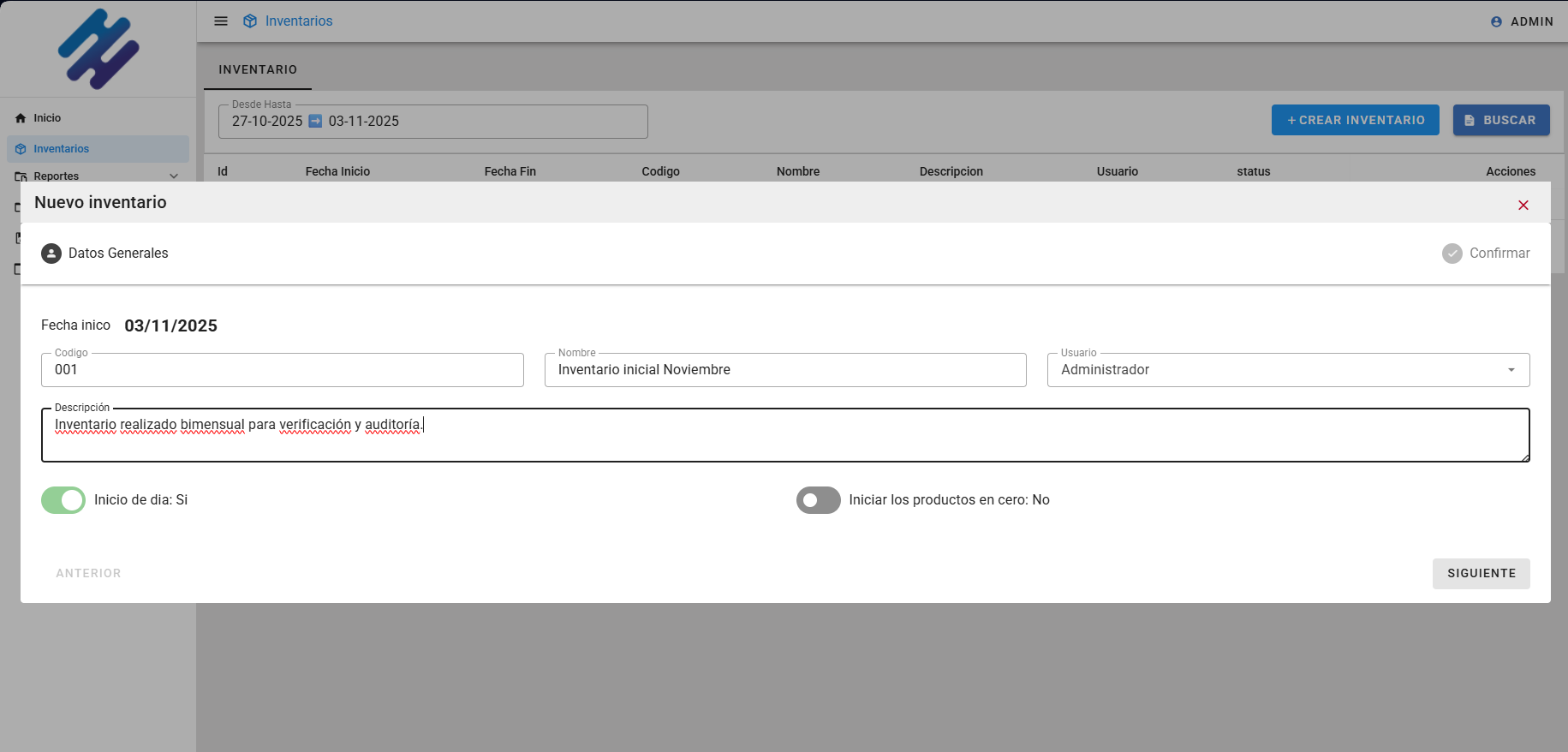Click the SIGUIENTE button

point(1481,574)
